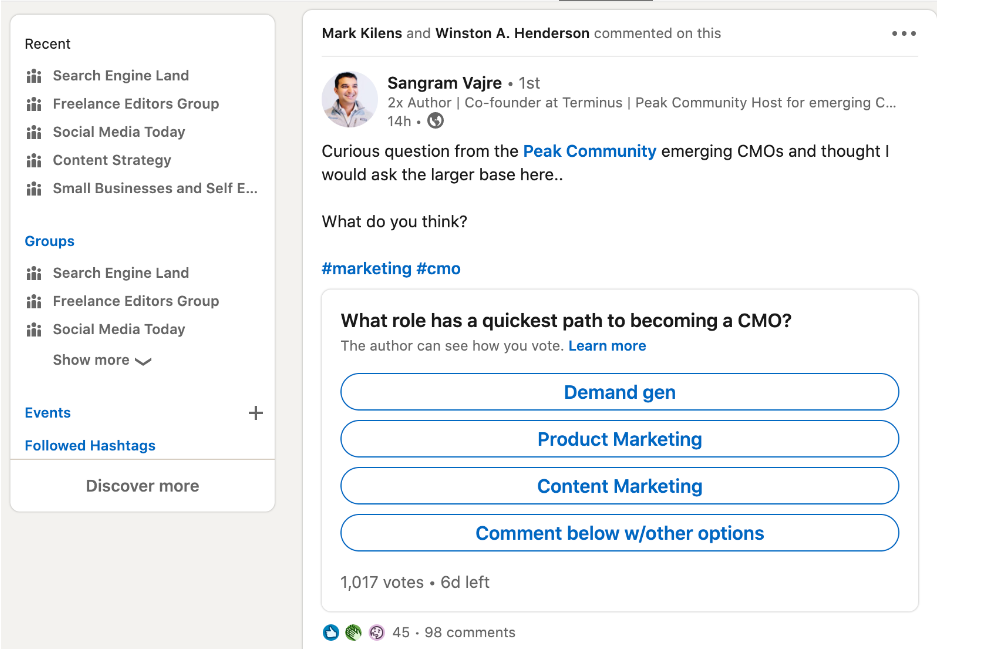Click the group icon beside Groups Social Media Today
This screenshot has width=988, height=649.
point(34,329)
